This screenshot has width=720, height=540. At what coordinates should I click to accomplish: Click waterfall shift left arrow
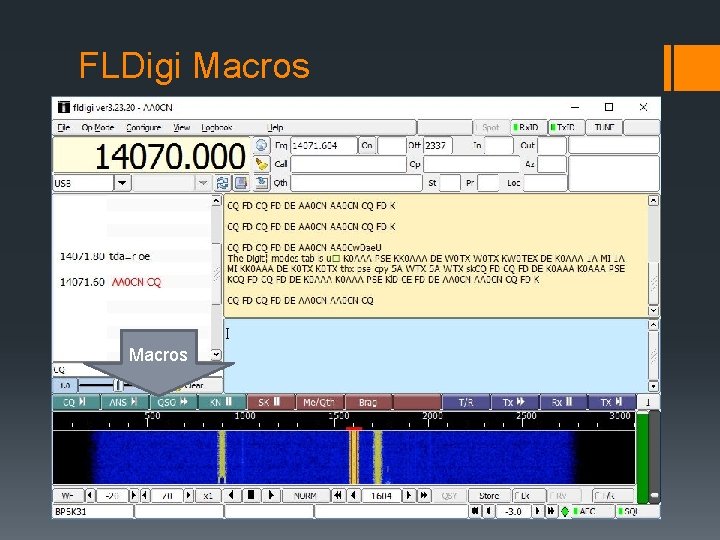[231, 495]
